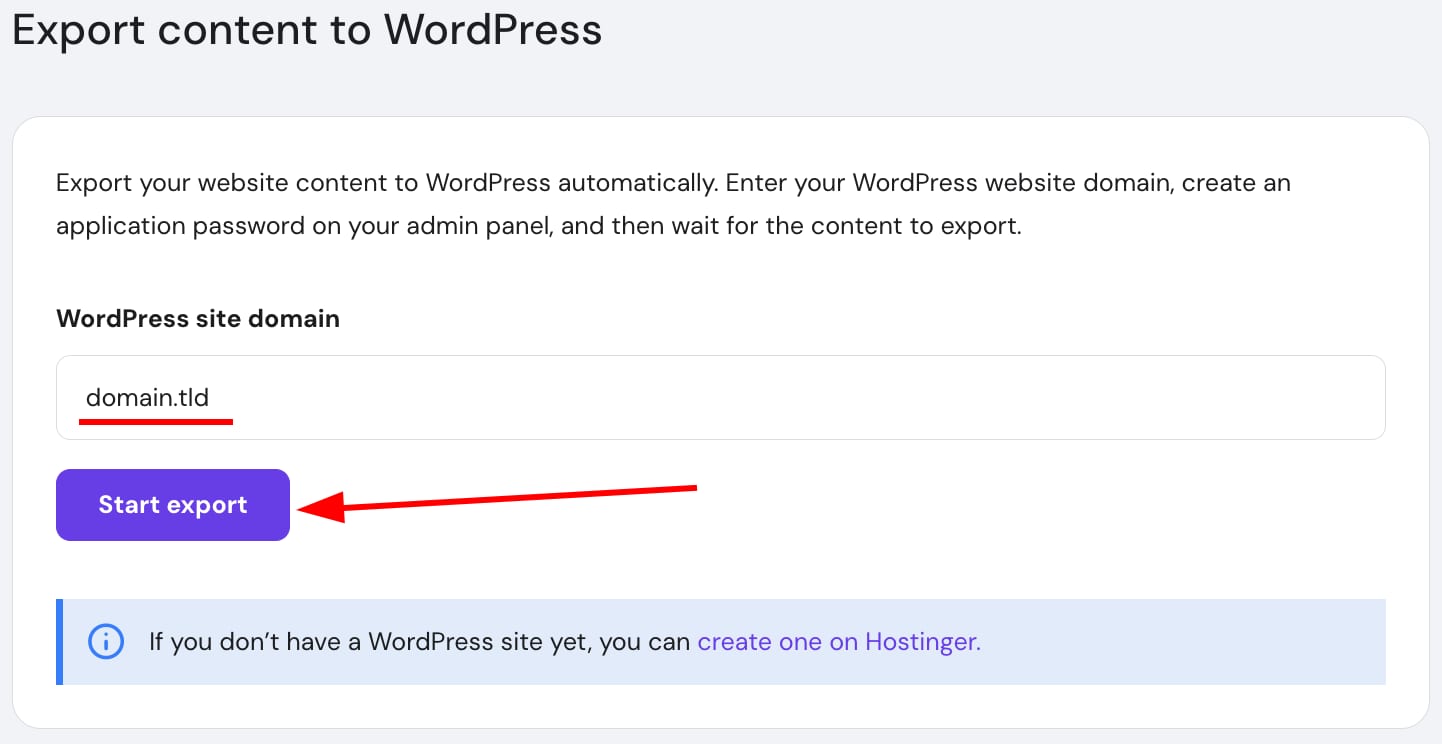Click the red arrow pointing at Start export
The height and width of the screenshot is (744, 1442).
[x=520, y=498]
